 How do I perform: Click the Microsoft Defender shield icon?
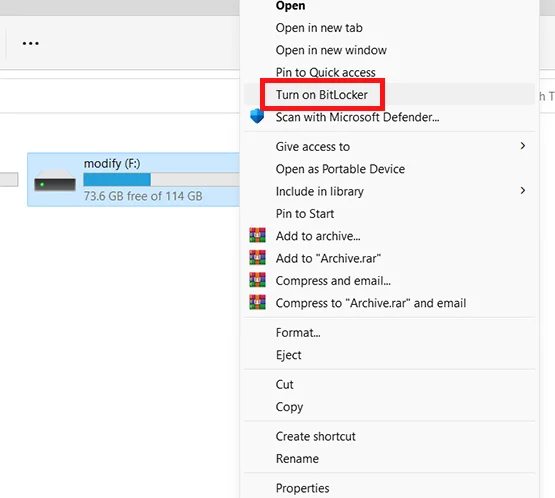point(257,116)
